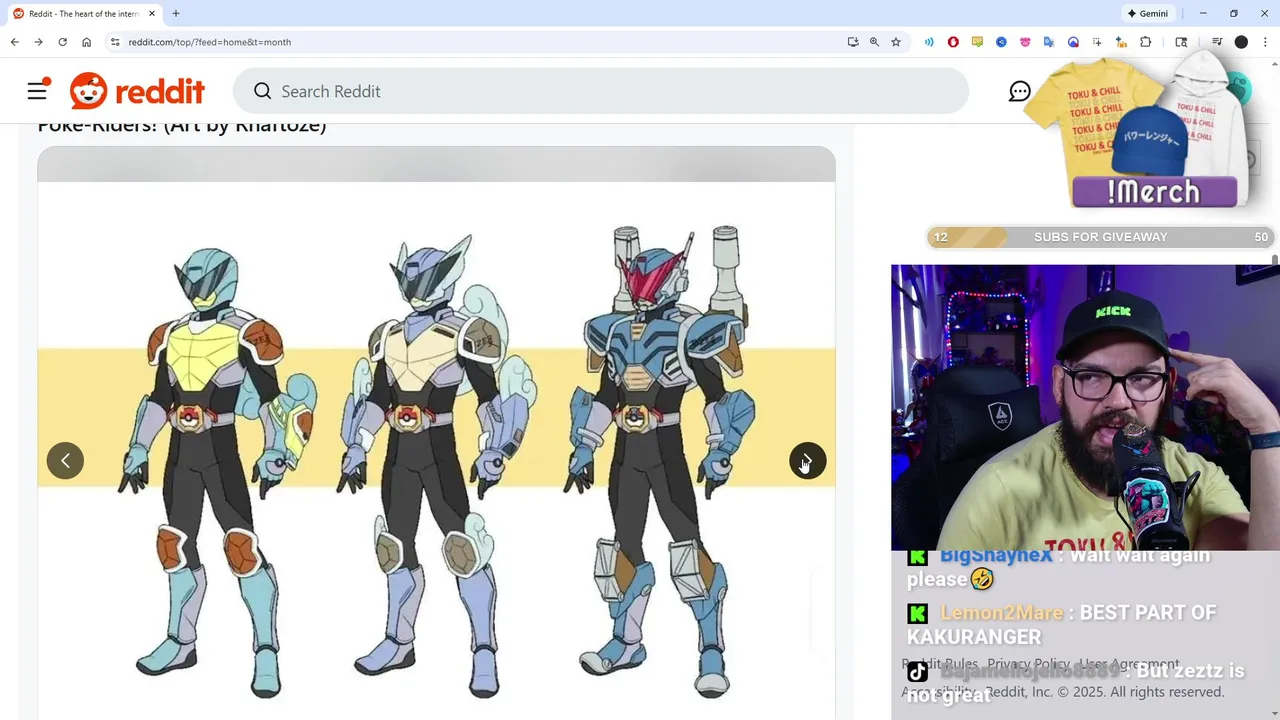
Task: Click the reddit.com URL address bar
Action: [x=480, y=42]
